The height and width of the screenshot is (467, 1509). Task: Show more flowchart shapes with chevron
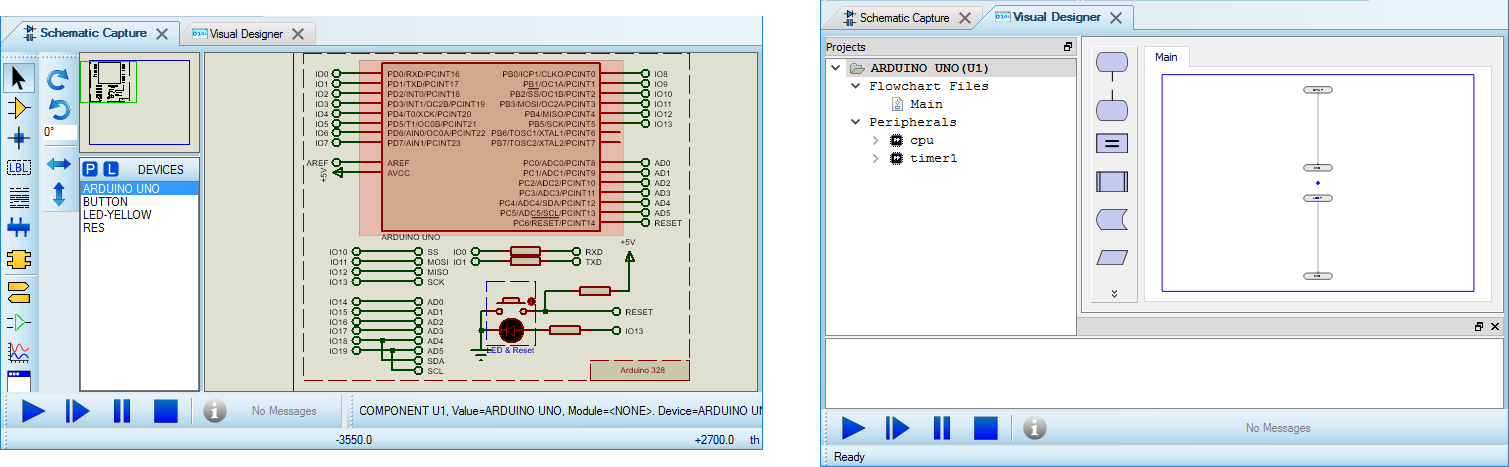point(1113,294)
